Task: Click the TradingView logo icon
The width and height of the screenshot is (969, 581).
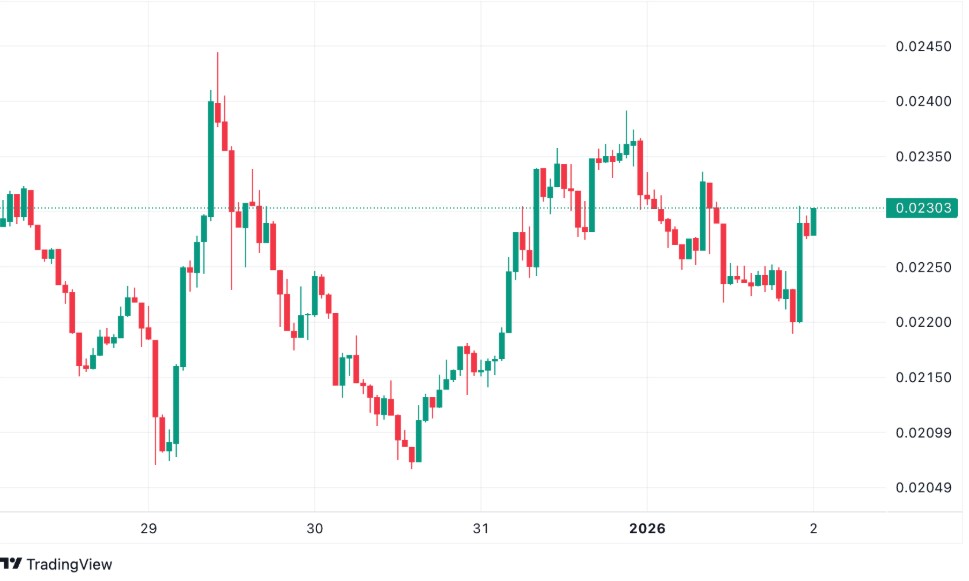Action: click(x=11, y=564)
